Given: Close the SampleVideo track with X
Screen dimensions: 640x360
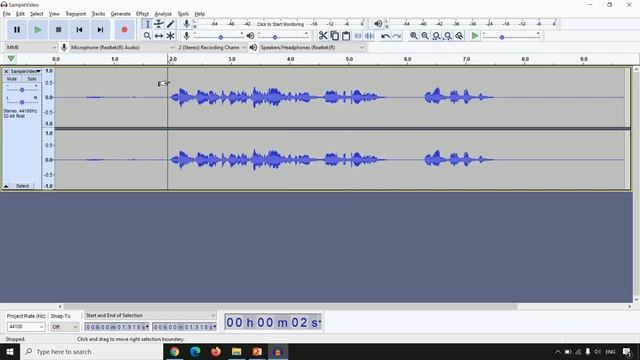Looking at the screenshot, I should [6, 71].
